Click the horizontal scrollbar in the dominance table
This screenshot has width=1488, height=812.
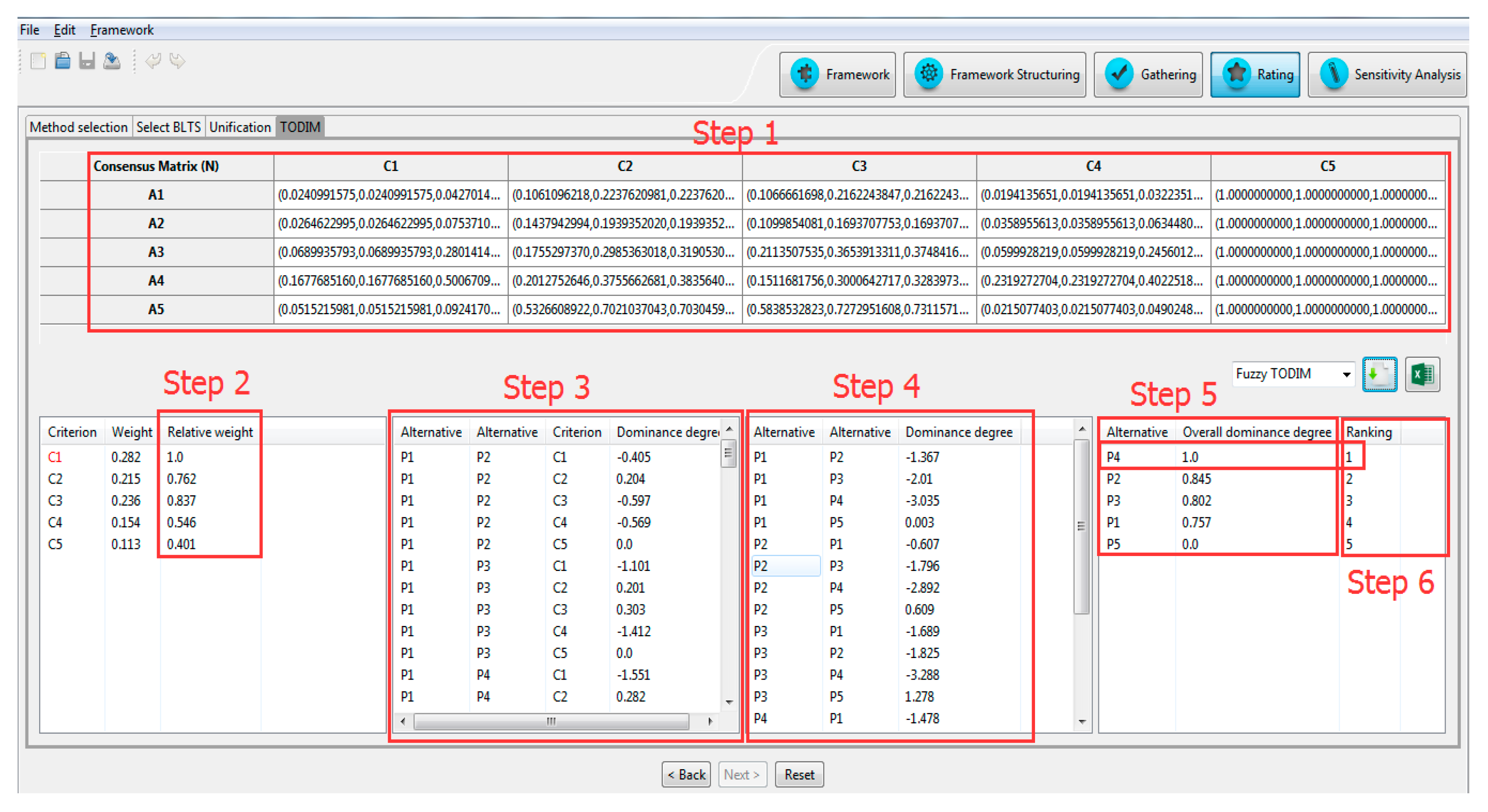551,721
